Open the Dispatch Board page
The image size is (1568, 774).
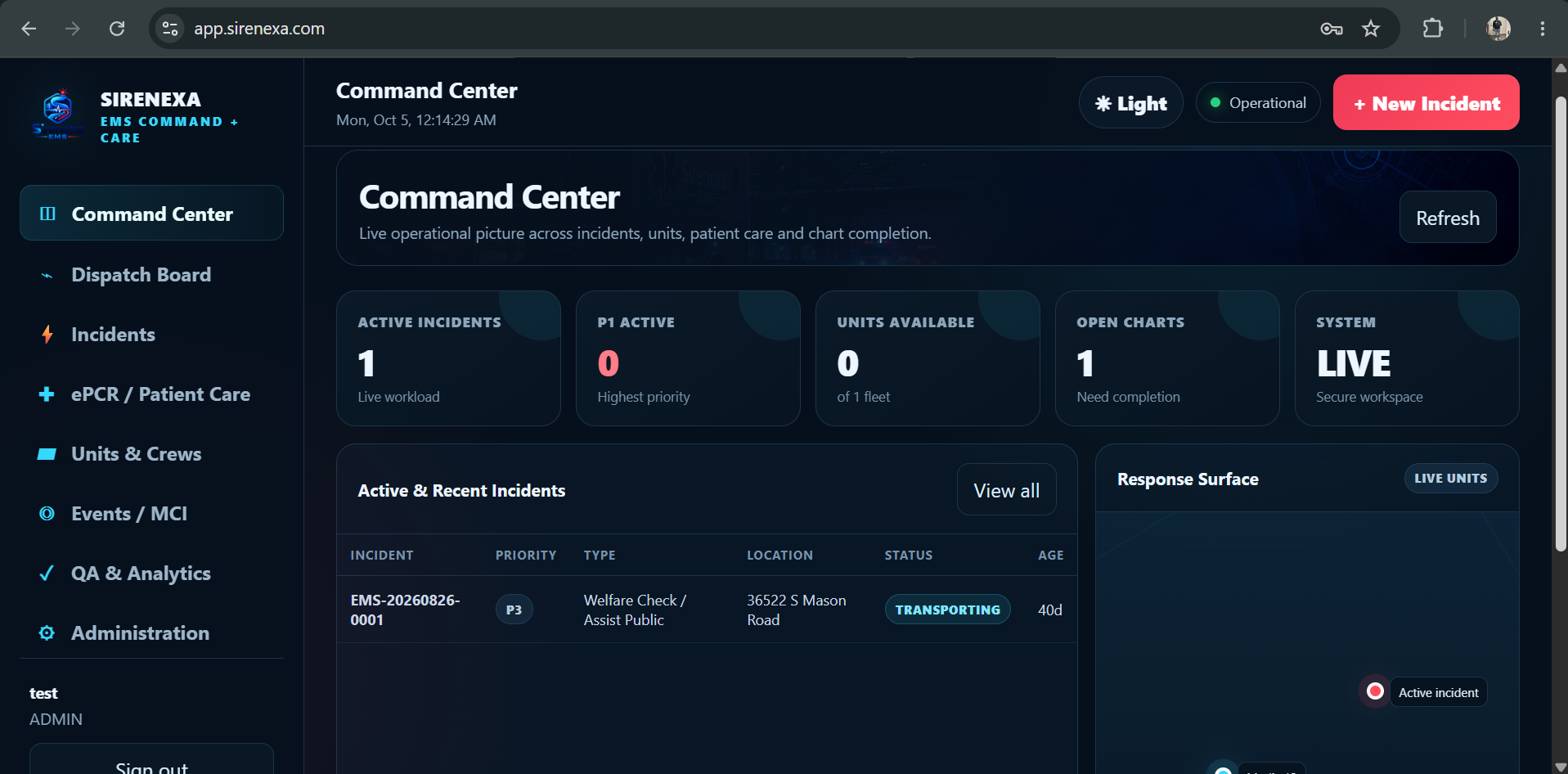pos(151,275)
